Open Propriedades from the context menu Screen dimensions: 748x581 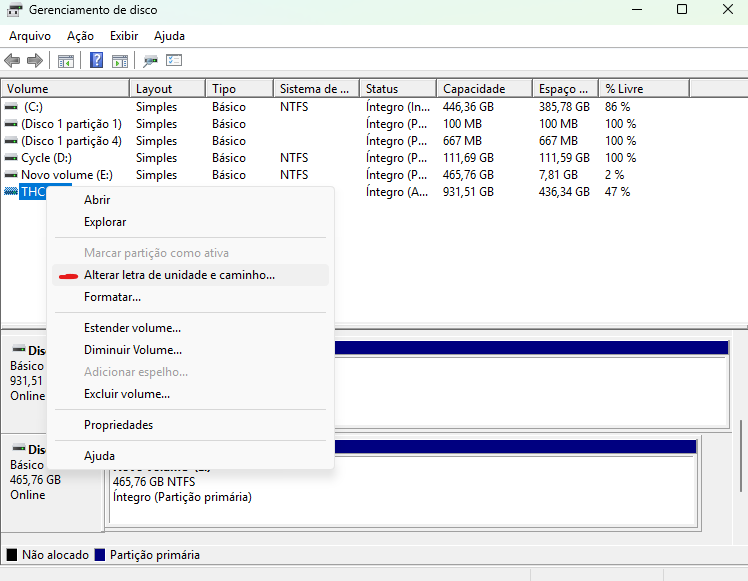pos(190,425)
